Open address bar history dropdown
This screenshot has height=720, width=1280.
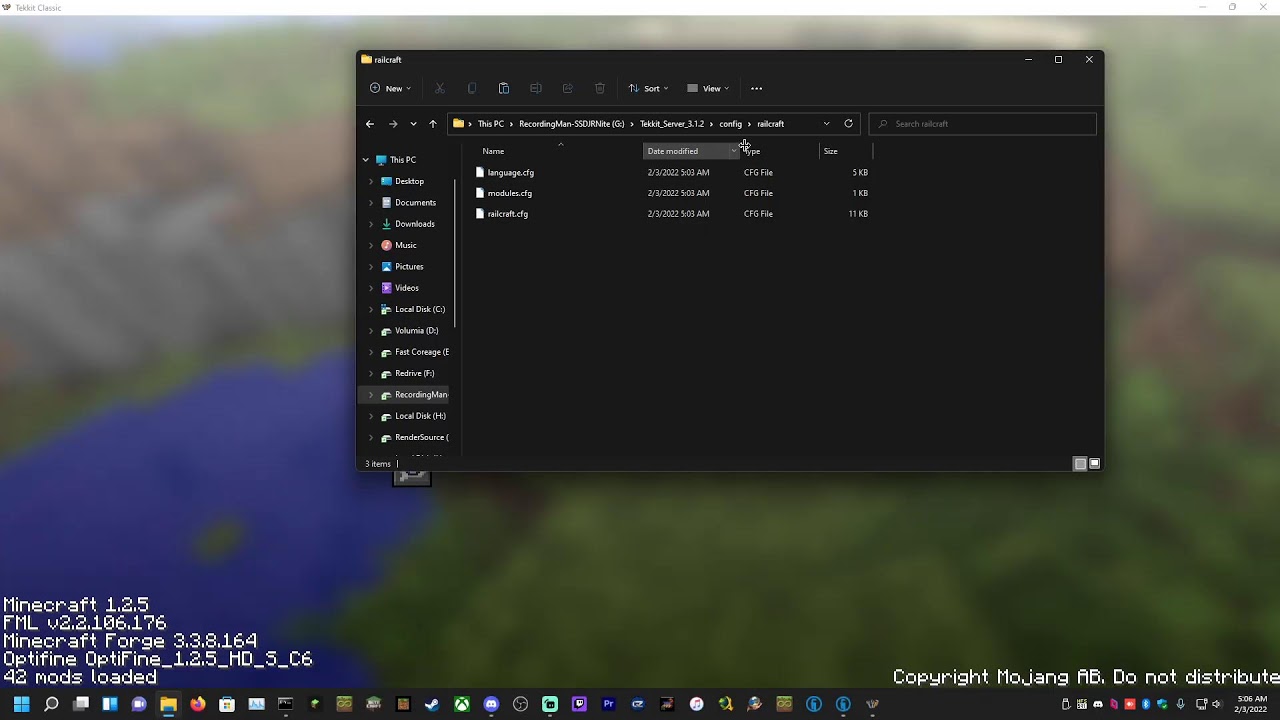pyautogui.click(x=826, y=124)
